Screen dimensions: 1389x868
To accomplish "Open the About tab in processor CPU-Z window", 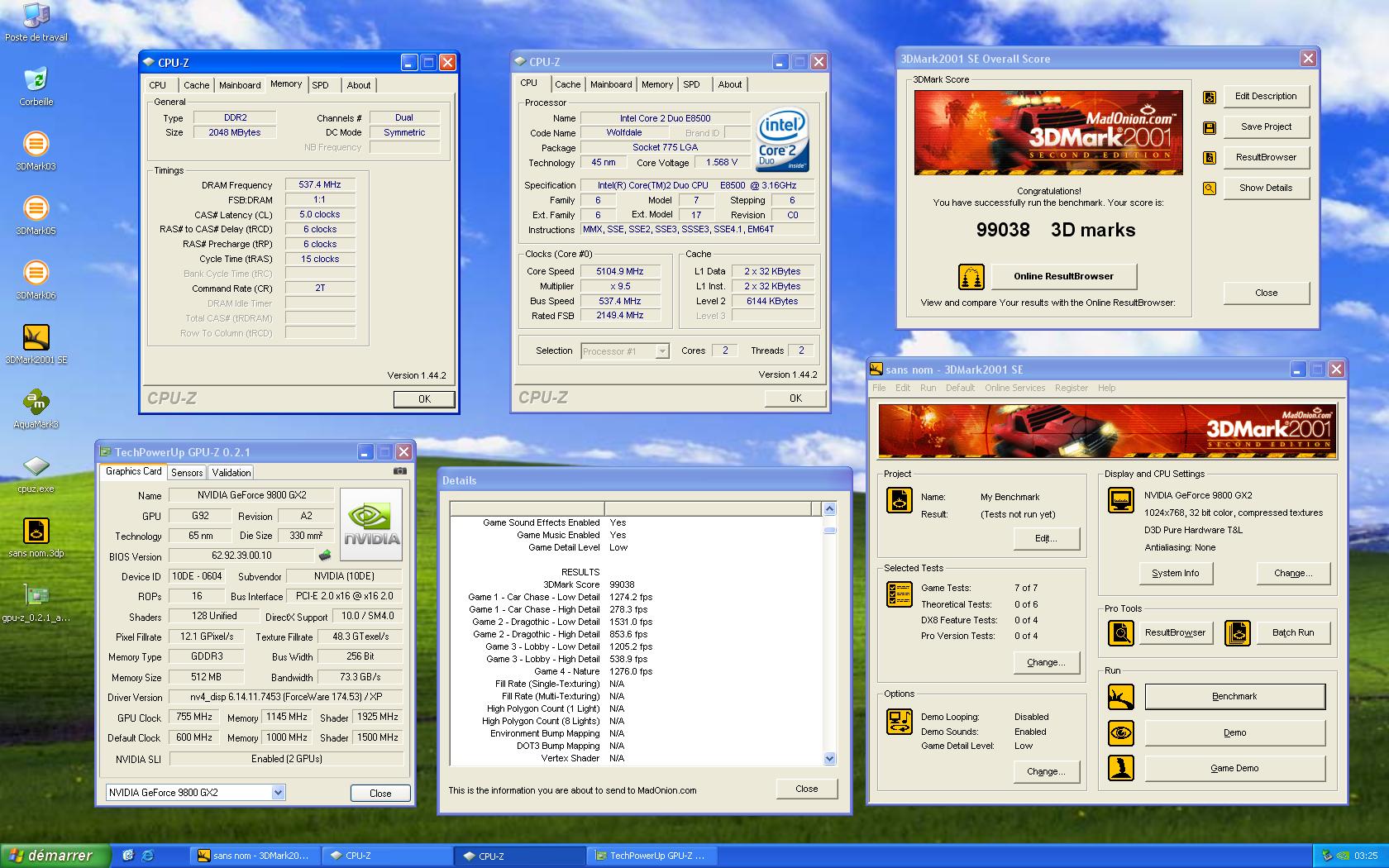I will coord(730,84).
